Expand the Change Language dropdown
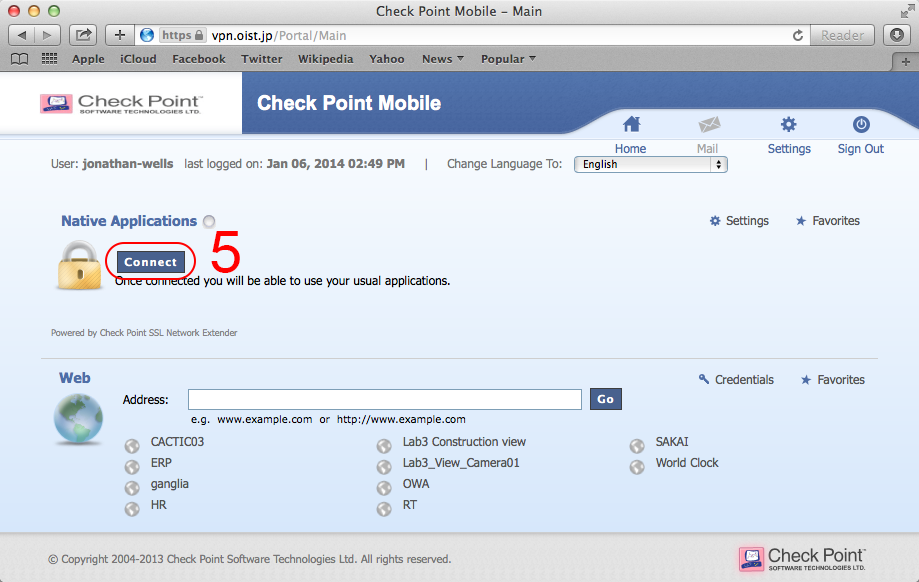The width and height of the screenshot is (919, 582). pos(650,164)
